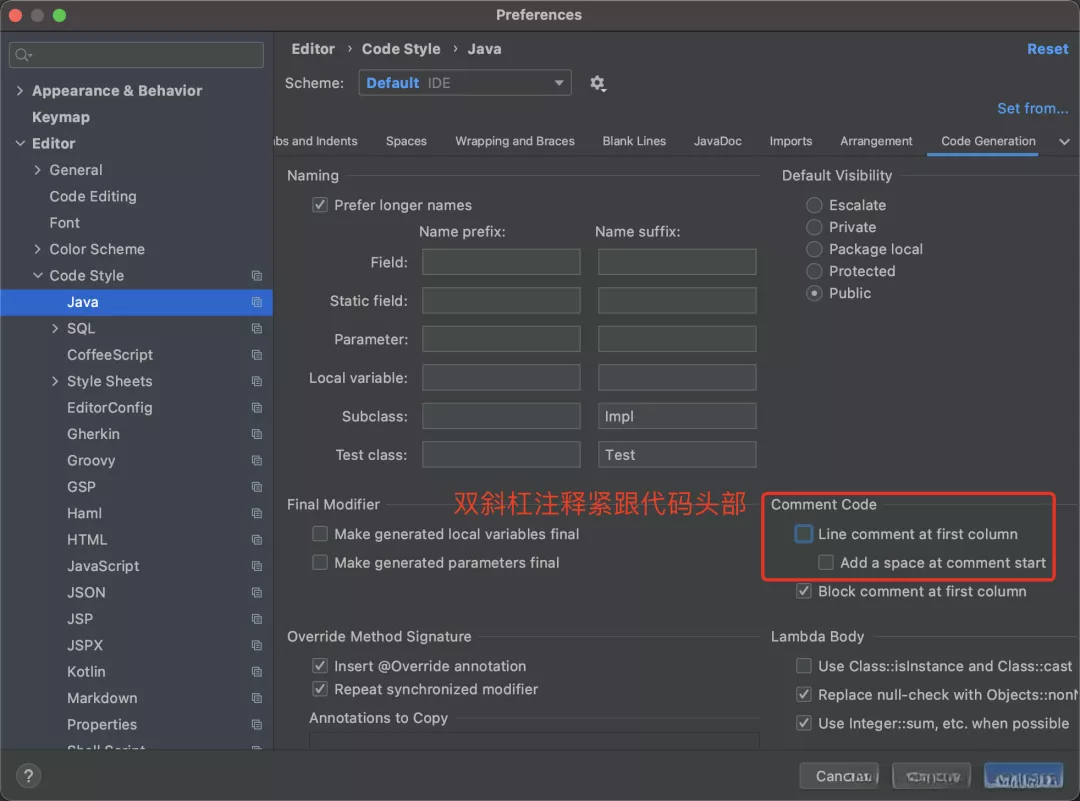This screenshot has width=1080, height=801.
Task: Click the copy icon beside Haml
Action: pos(257,513)
